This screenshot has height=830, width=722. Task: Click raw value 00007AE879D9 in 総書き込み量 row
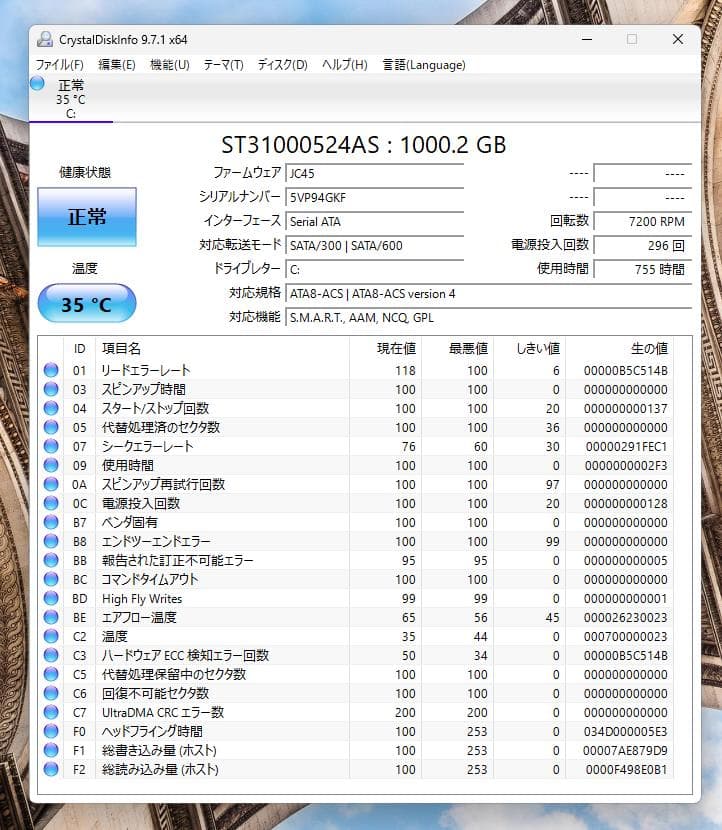pos(625,751)
